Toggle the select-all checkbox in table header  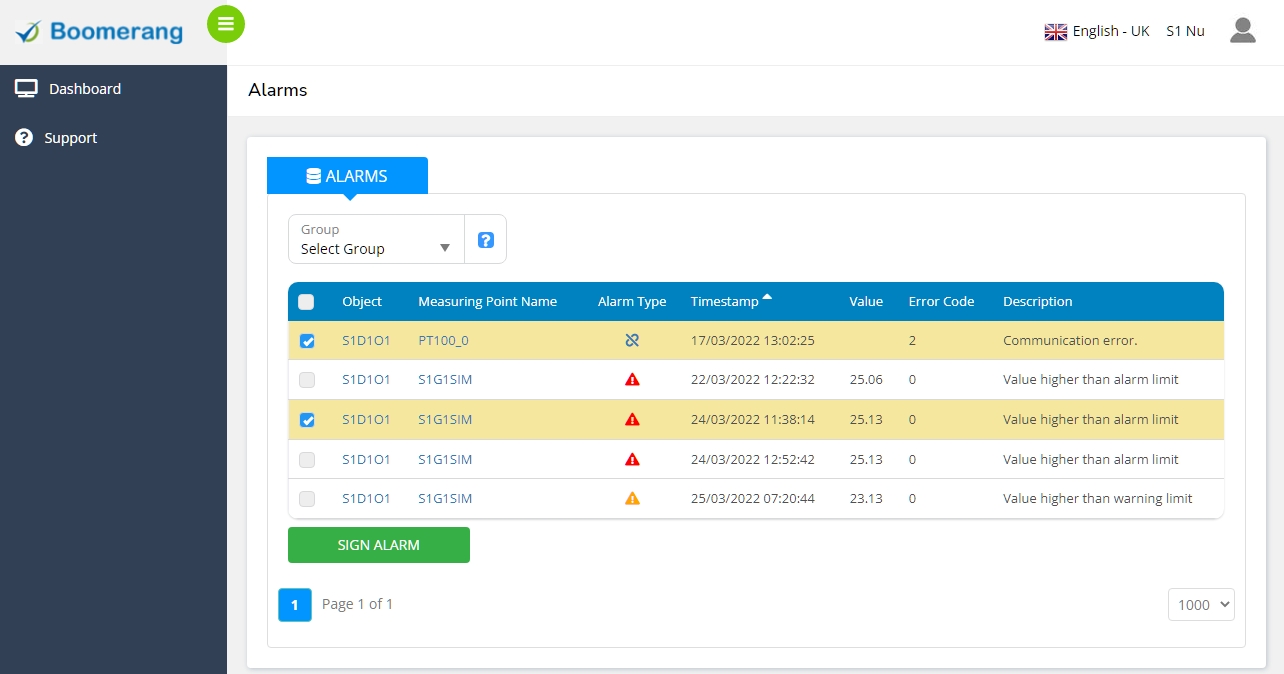pos(306,302)
